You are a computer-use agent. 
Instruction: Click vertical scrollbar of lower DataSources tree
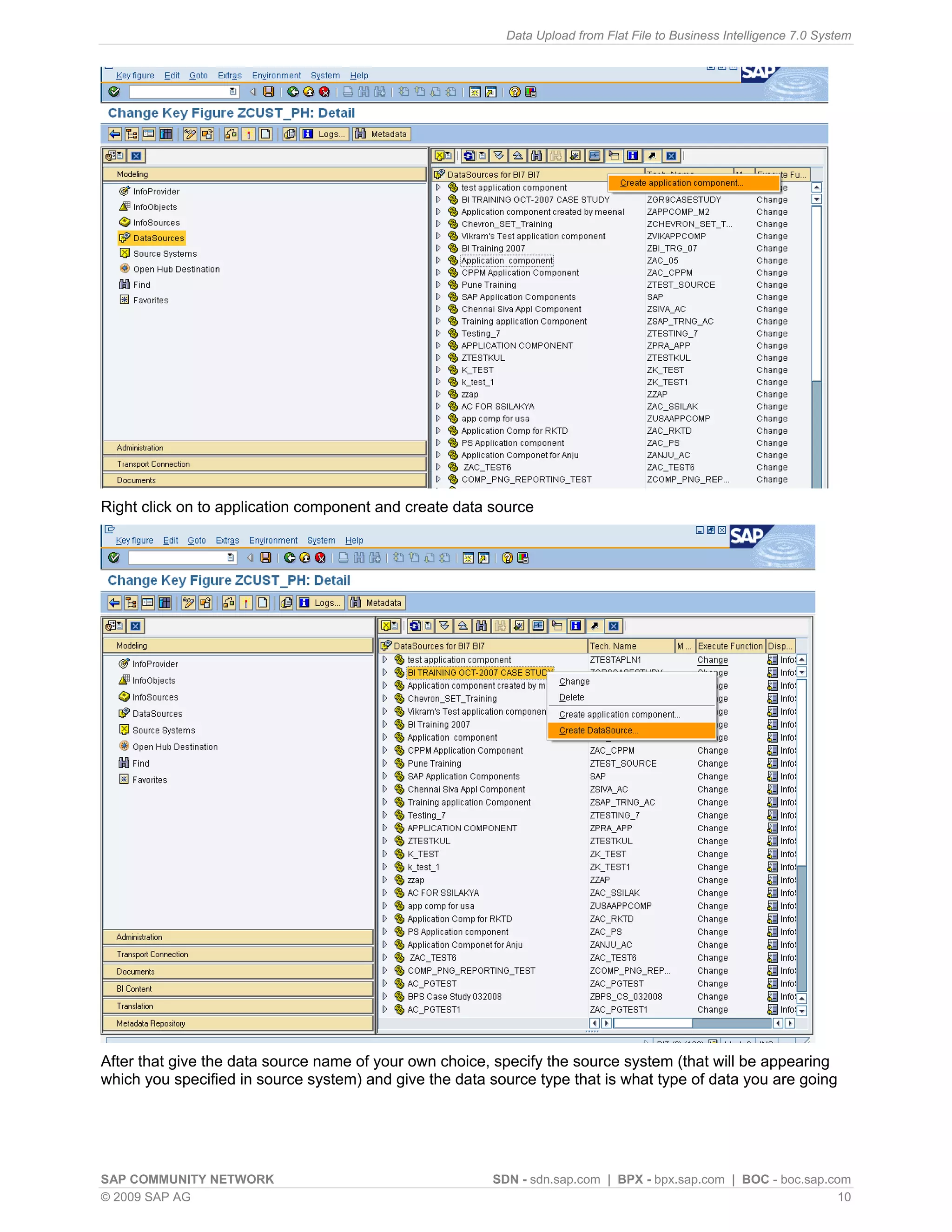[x=802, y=835]
